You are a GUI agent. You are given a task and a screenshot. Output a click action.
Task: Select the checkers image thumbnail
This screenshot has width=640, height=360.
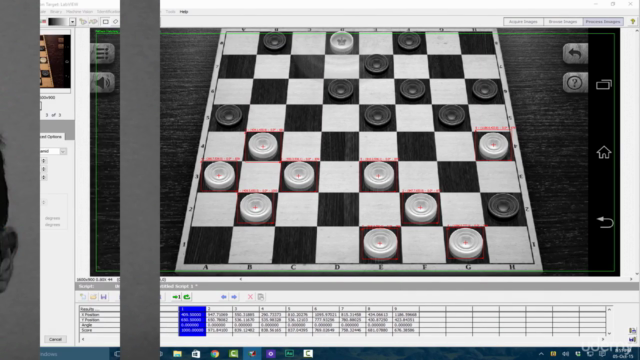tap(55, 61)
